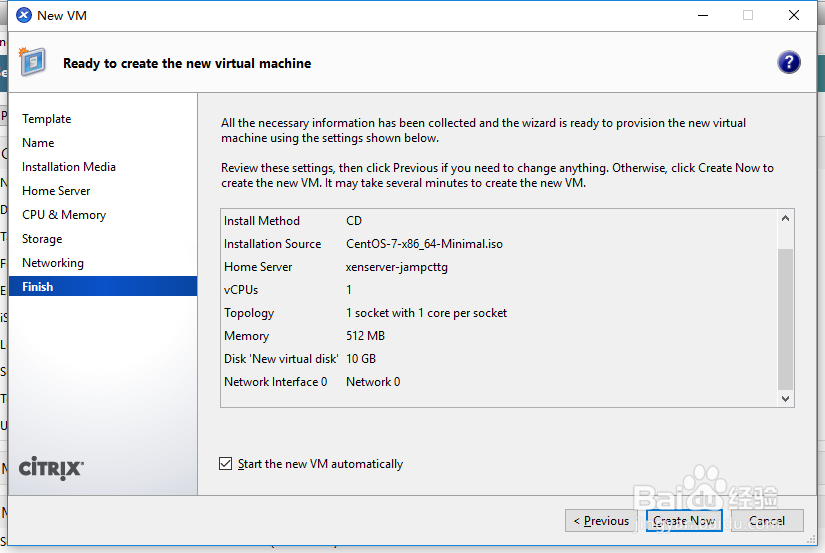Click the Previous button
825x553 pixels.
pos(601,520)
